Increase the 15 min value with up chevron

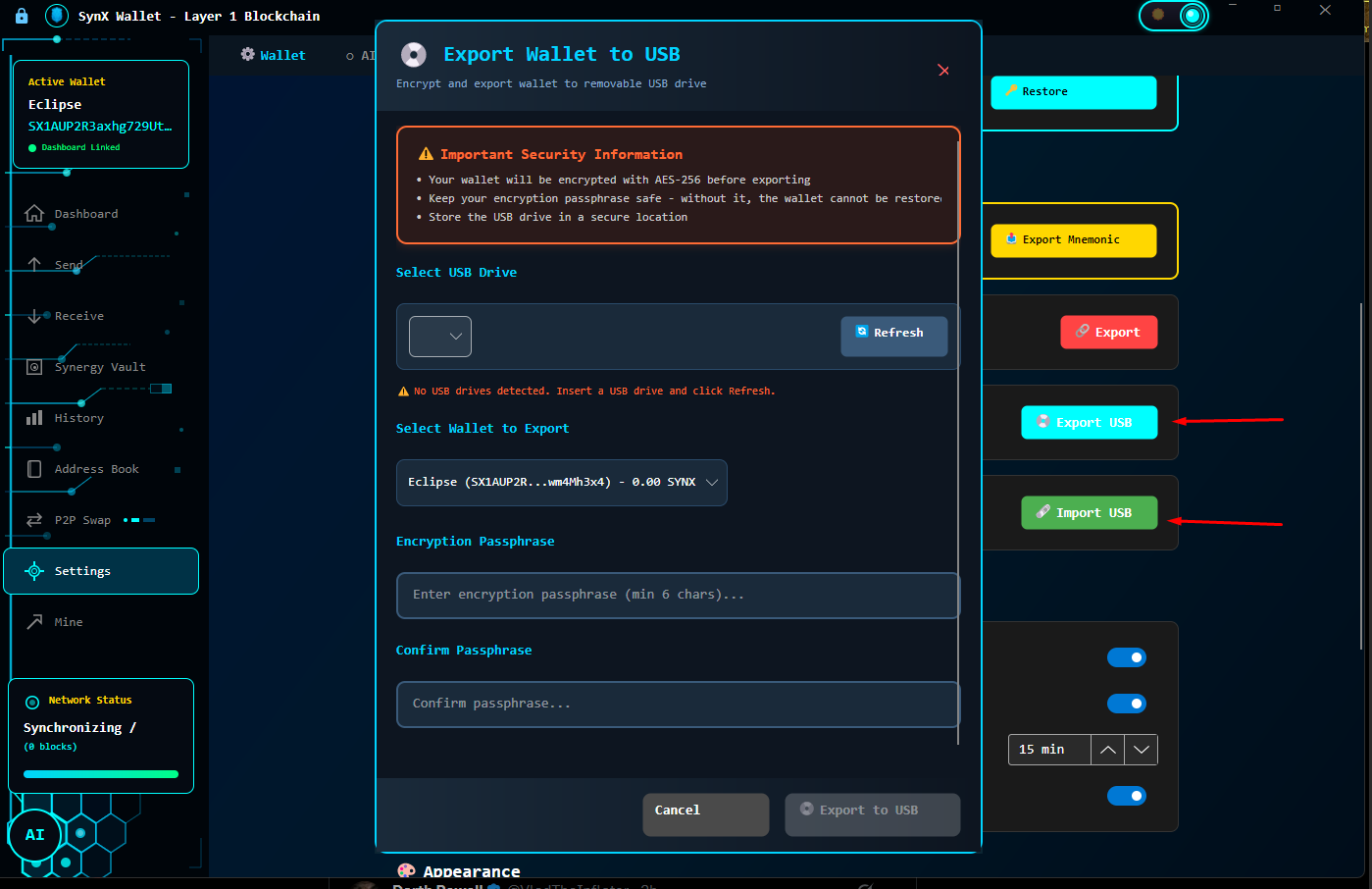coord(1108,750)
